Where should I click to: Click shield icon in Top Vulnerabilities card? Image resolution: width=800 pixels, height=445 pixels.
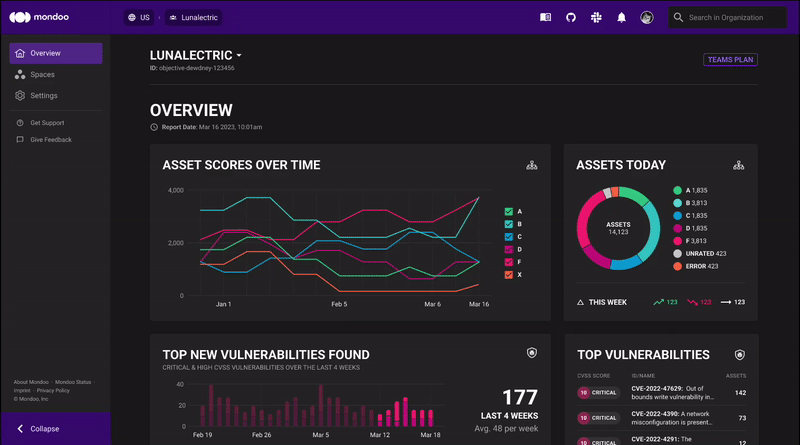click(739, 354)
